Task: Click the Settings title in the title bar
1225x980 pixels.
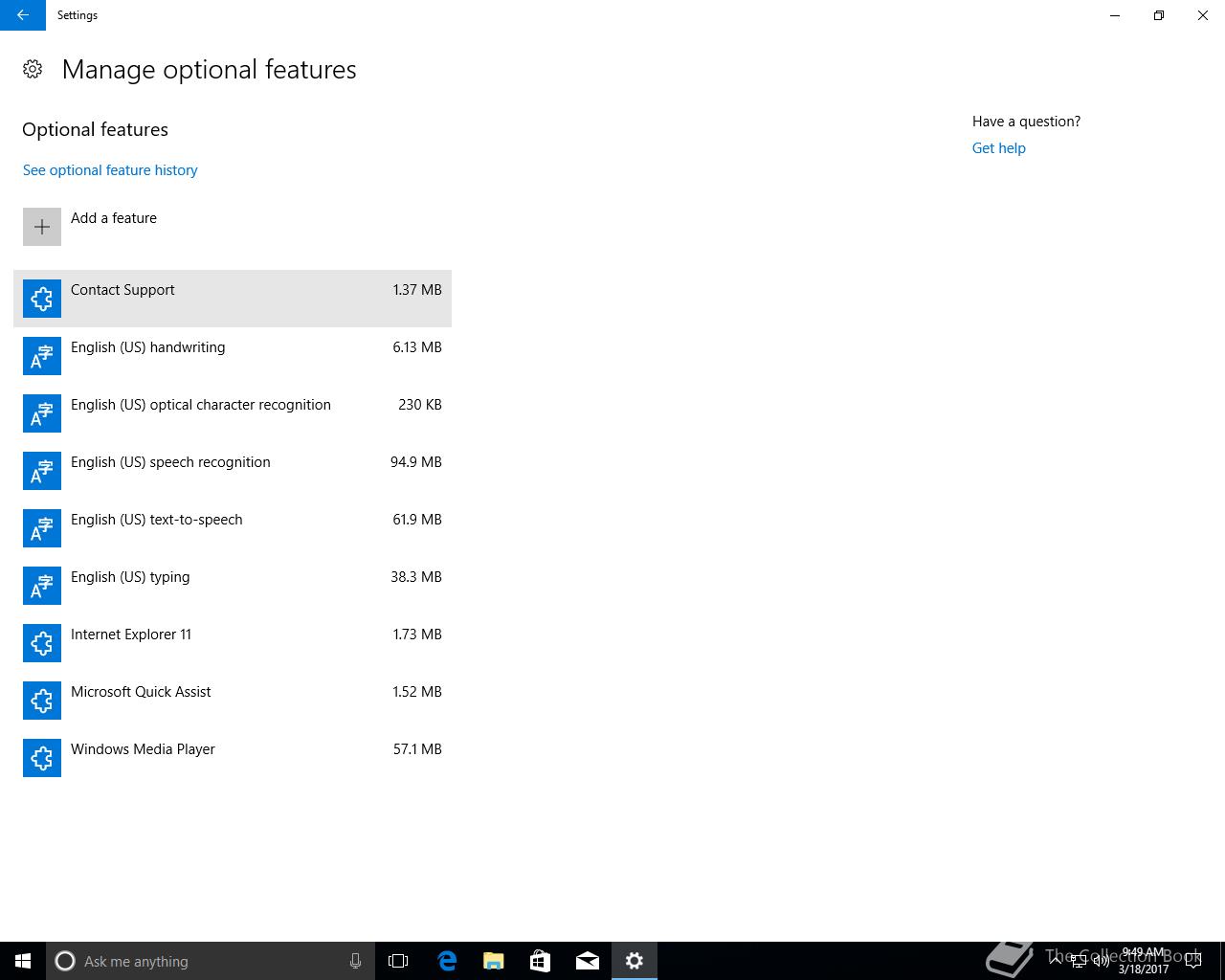Action: 78,15
